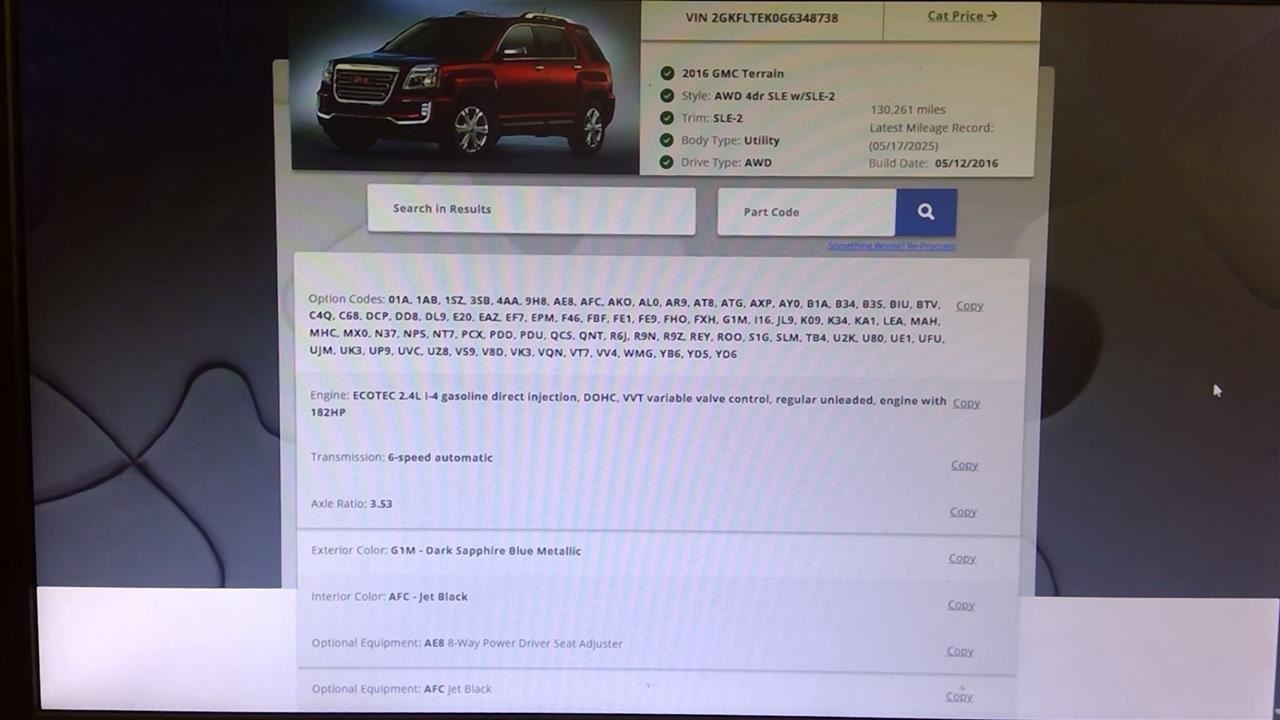Focus the Search in Results field
The width and height of the screenshot is (1280, 720).
pos(531,209)
